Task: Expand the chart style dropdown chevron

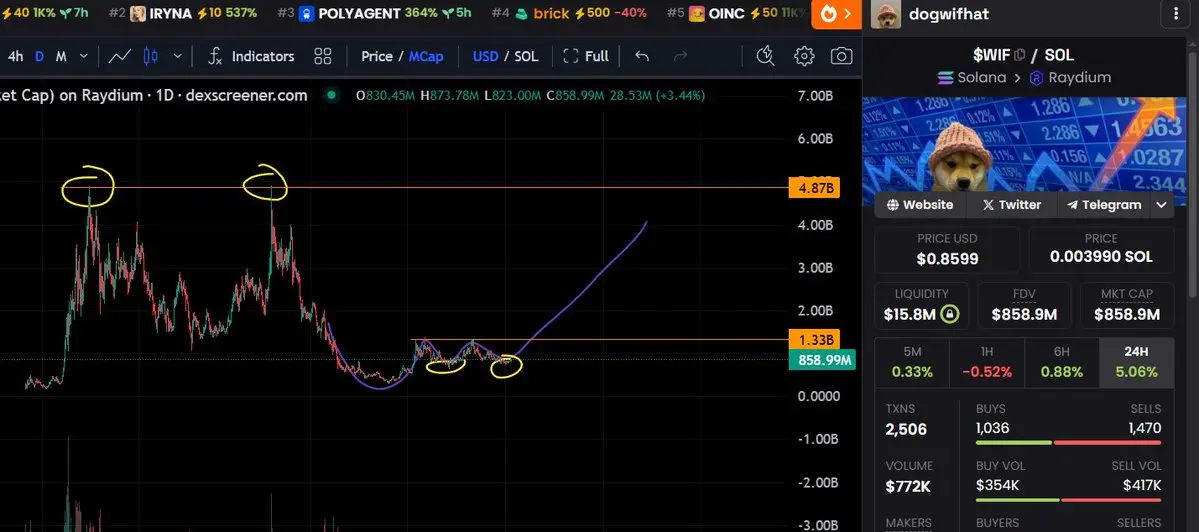Action: (x=177, y=56)
